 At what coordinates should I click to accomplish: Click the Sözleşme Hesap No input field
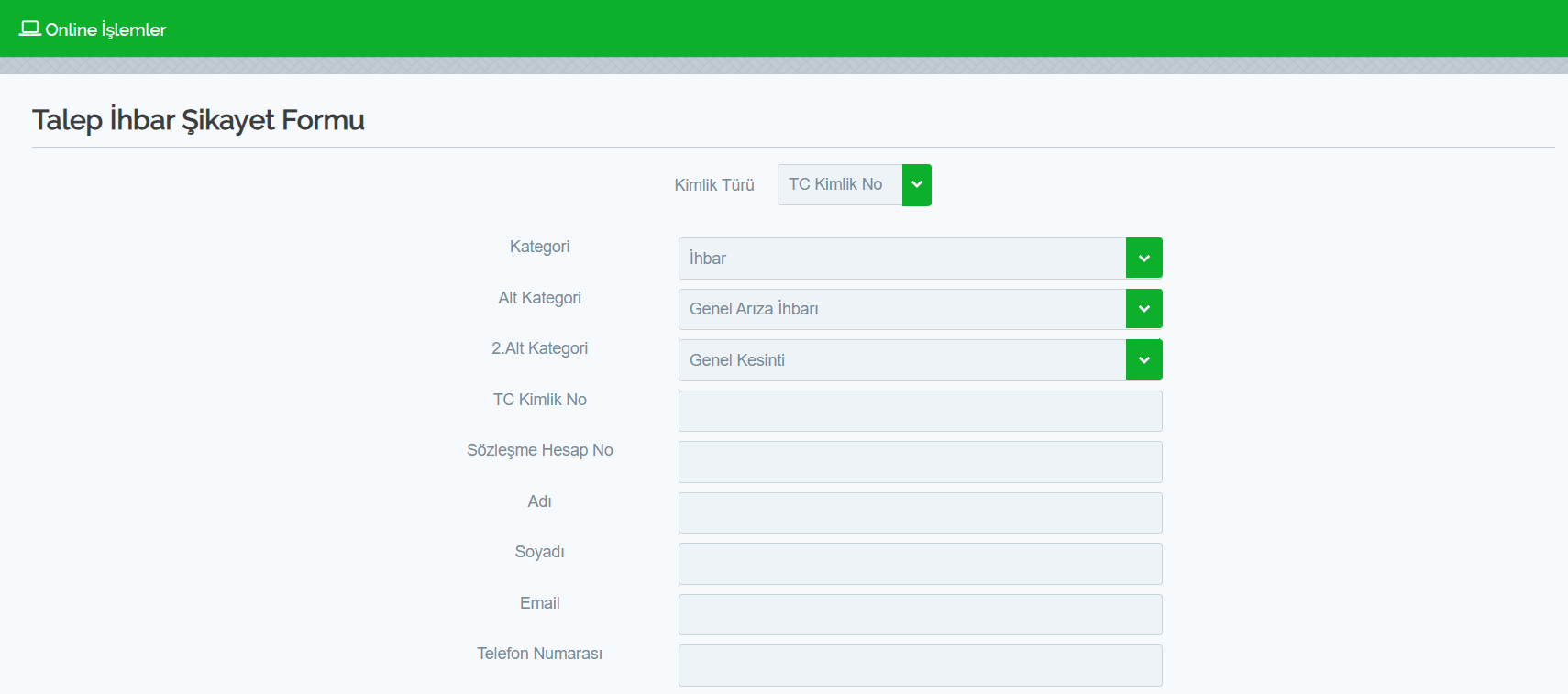(920, 462)
